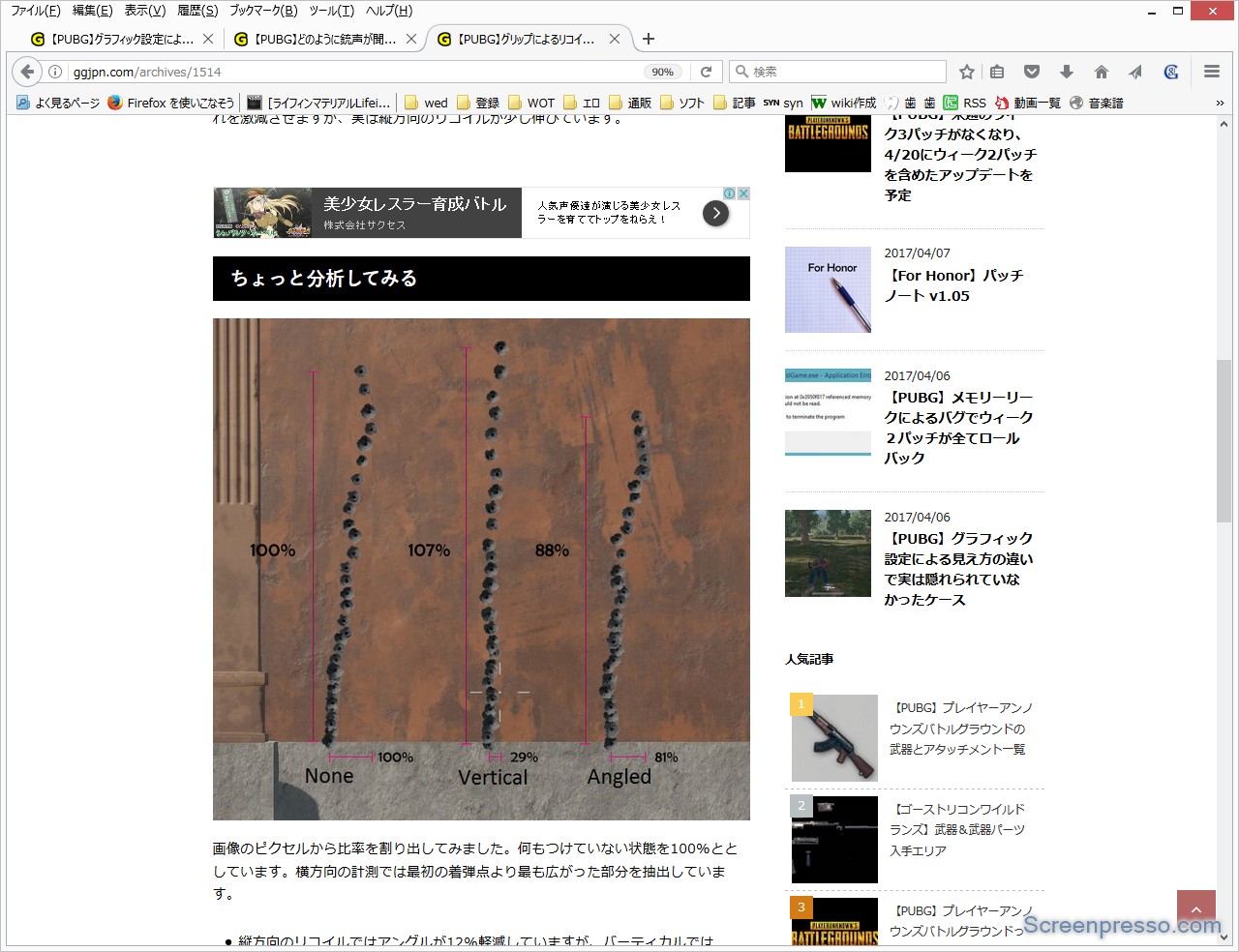Screen dimensions: 1239x952
Task: Click the browser back arrow button
Action: click(27, 72)
